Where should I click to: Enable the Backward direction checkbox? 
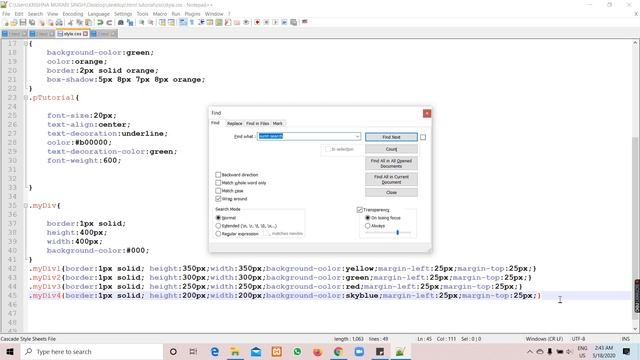pos(218,175)
